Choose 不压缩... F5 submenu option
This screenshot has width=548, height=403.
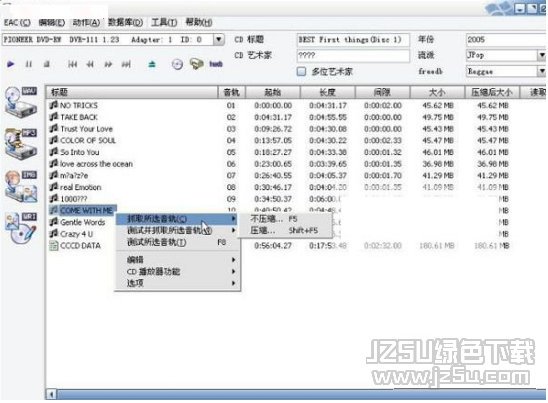pyautogui.click(x=285, y=219)
